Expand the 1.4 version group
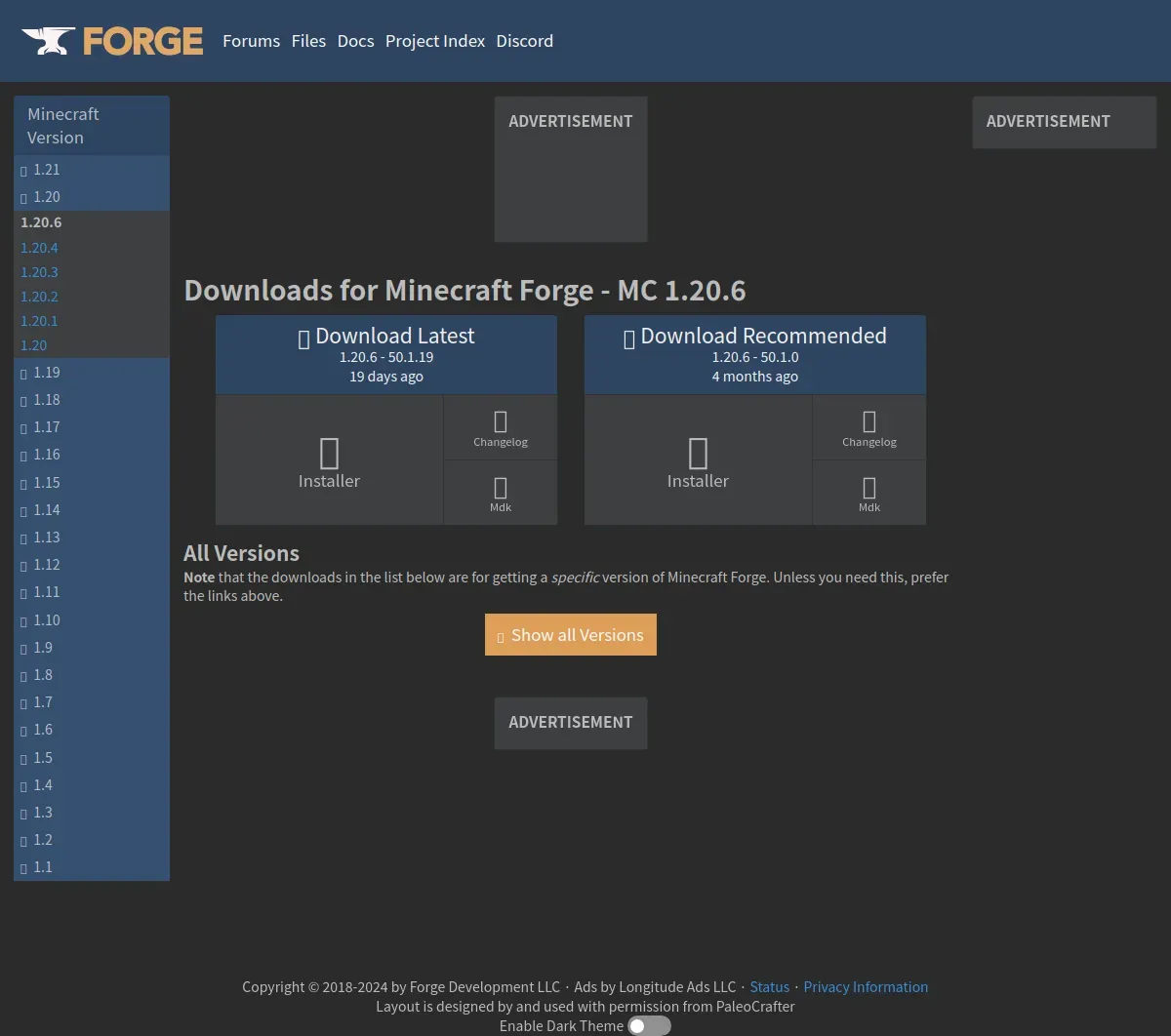 click(92, 785)
